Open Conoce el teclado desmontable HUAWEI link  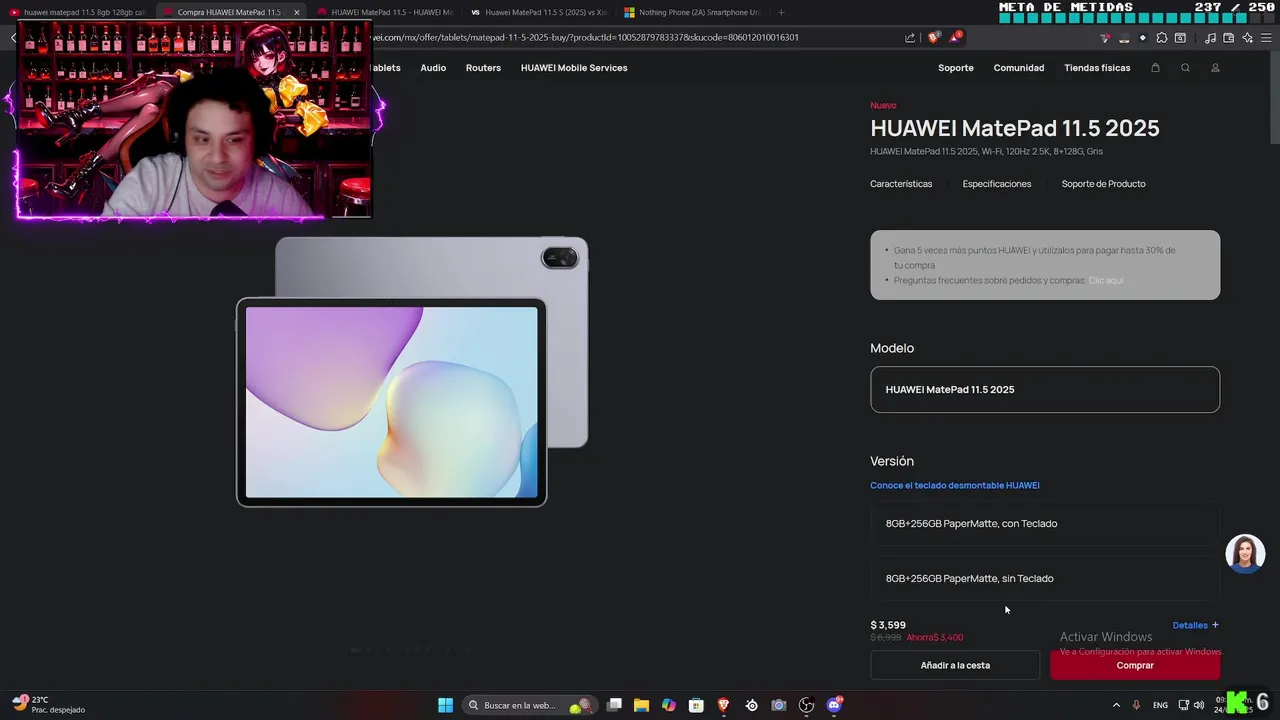click(x=955, y=485)
